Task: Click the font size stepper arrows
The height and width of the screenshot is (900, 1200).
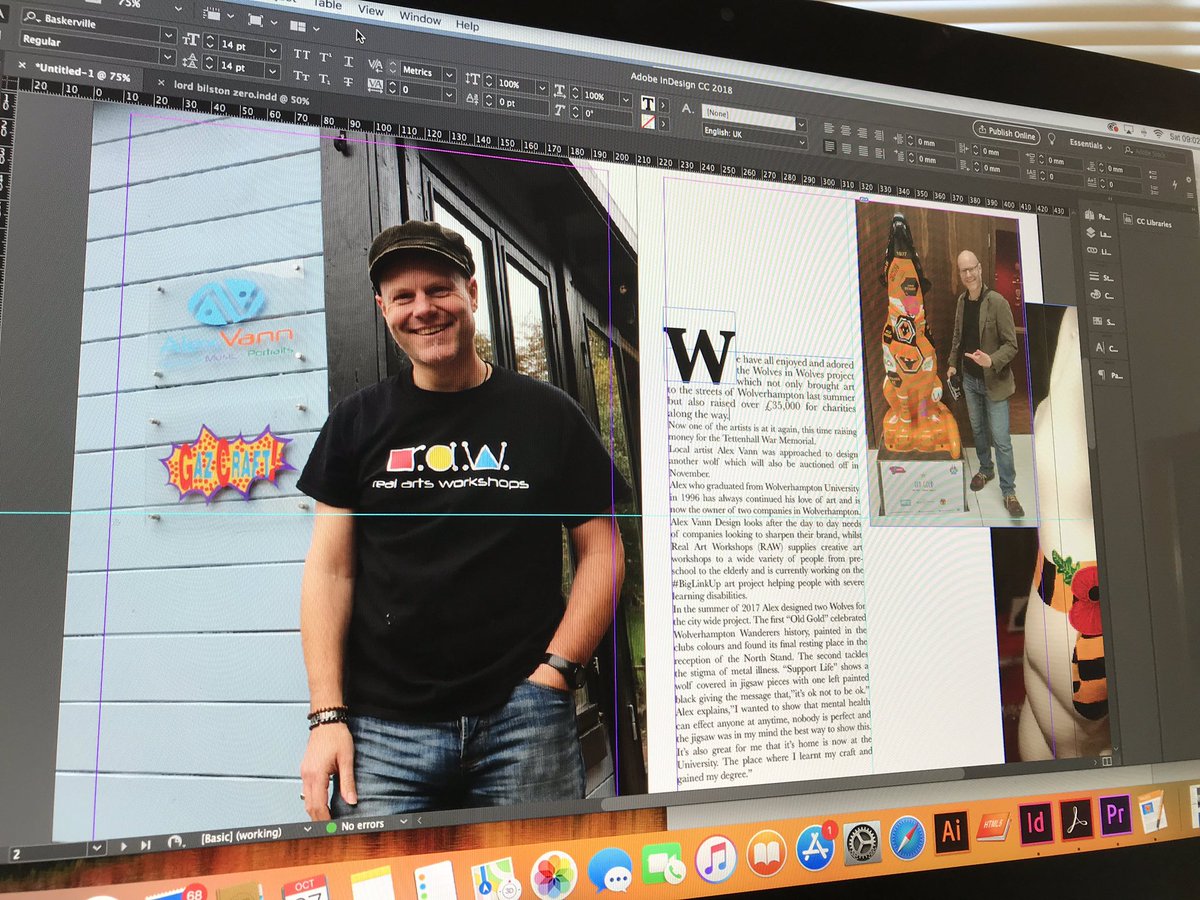Action: coord(210,43)
